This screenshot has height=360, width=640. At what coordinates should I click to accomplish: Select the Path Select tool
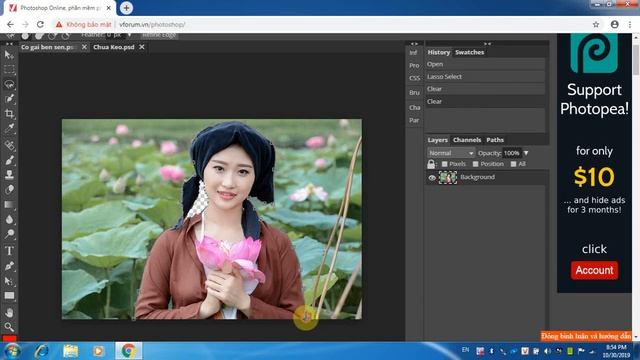pos(9,281)
